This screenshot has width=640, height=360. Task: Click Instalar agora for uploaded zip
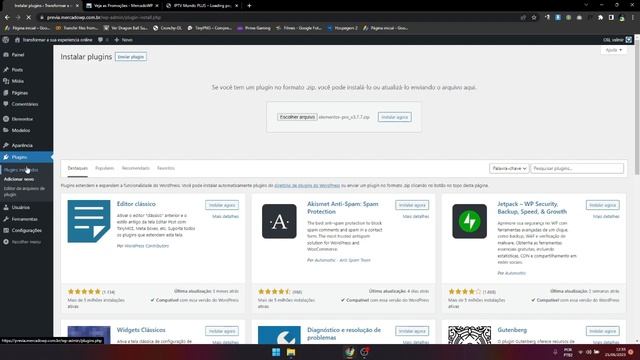394,117
